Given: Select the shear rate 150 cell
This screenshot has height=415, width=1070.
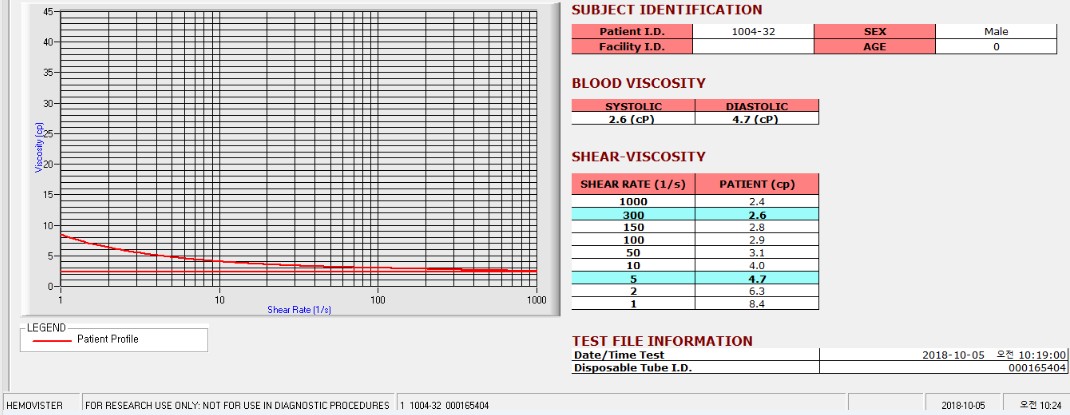Looking at the screenshot, I should coord(633,227).
